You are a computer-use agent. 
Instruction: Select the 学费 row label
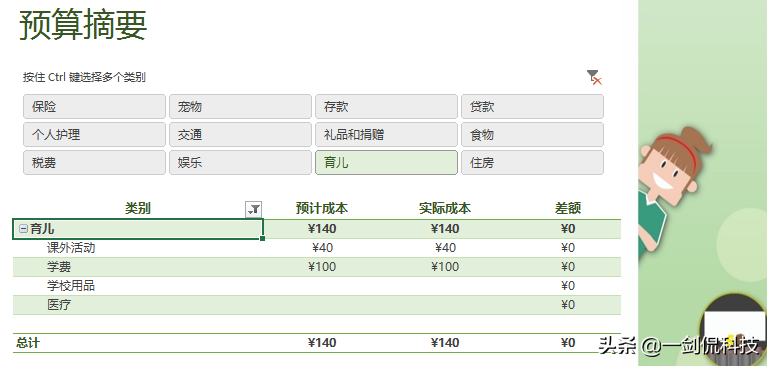point(59,267)
